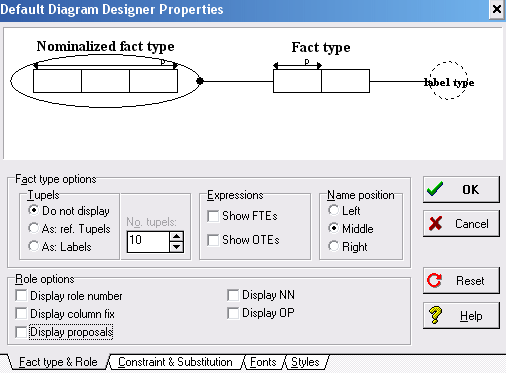506x373 pixels.
Task: Switch to Constraint & Substitution tab
Action: 175,362
